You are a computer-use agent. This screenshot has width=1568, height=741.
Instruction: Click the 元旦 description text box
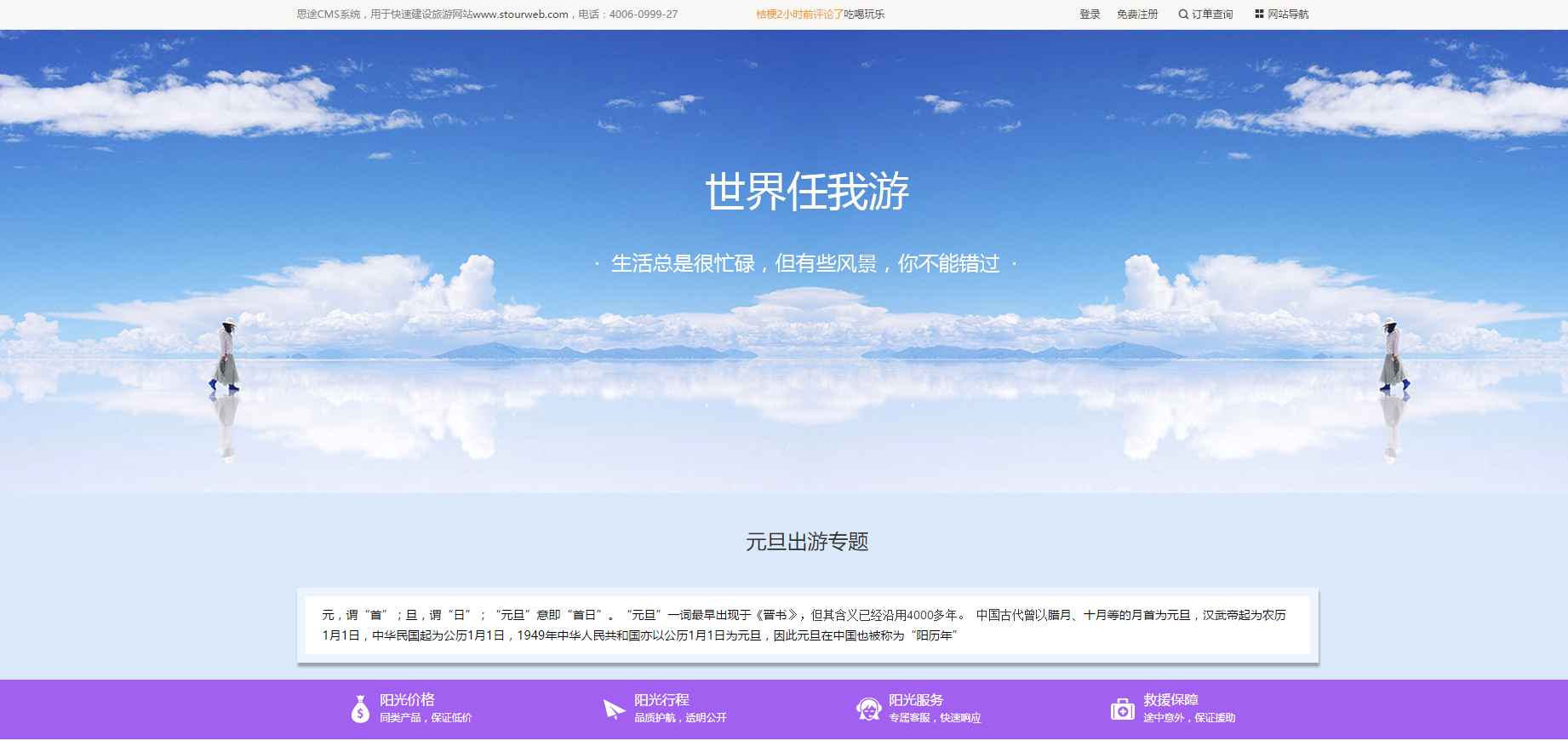pyautogui.click(x=807, y=625)
